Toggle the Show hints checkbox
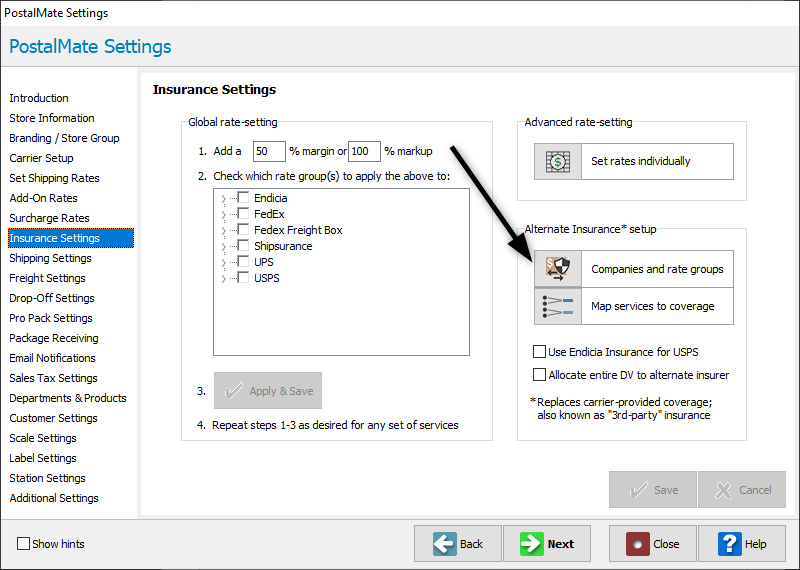 (23, 543)
